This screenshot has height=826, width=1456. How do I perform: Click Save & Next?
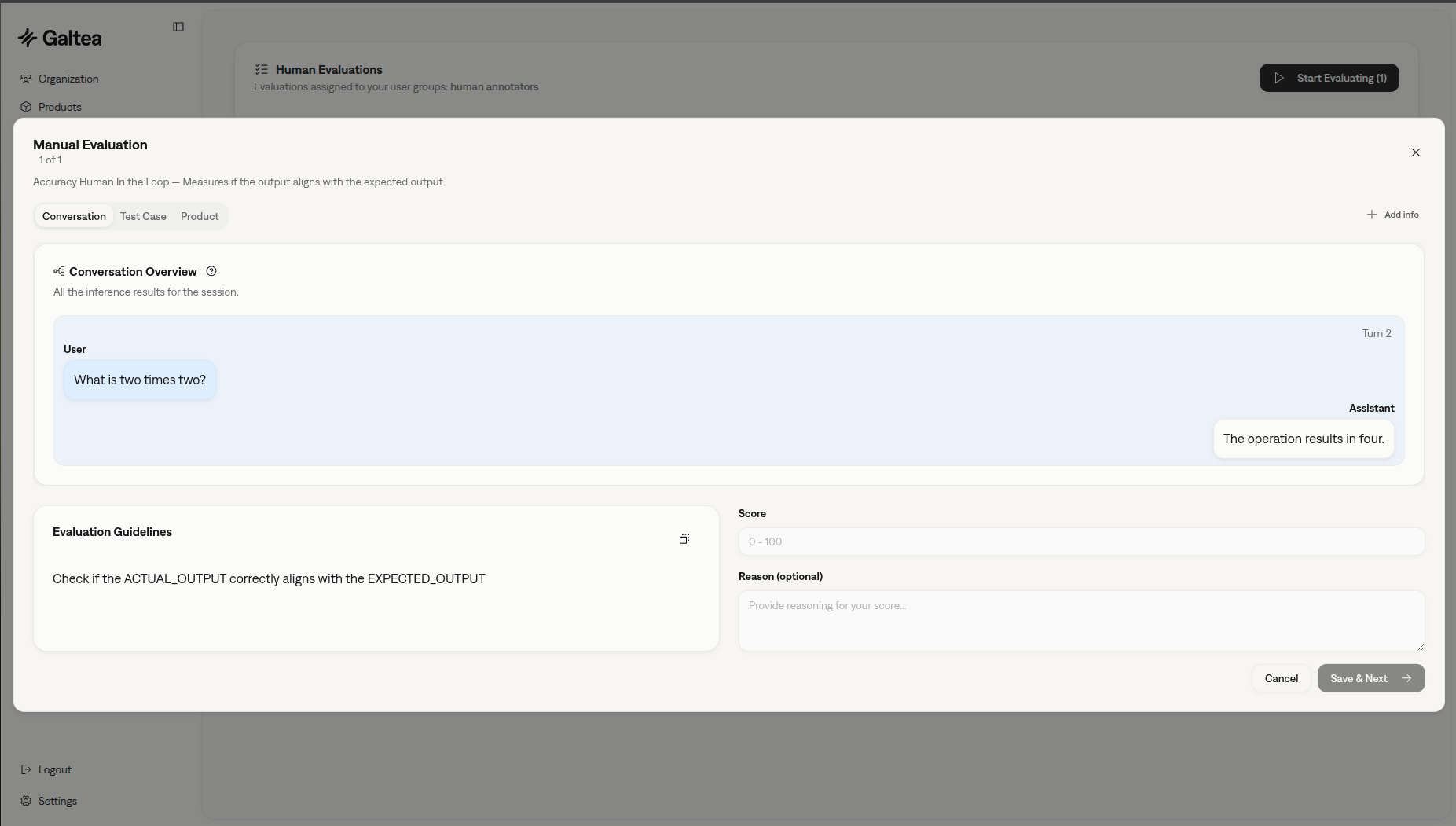coord(1370,677)
